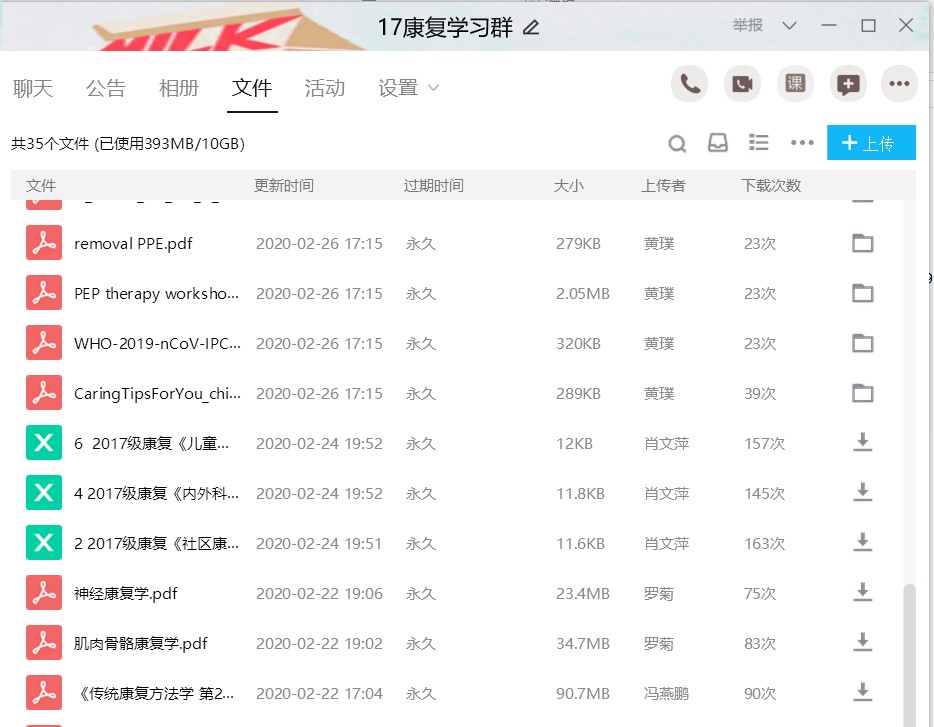
Task: Click the 举报 report link
Action: pos(748,25)
